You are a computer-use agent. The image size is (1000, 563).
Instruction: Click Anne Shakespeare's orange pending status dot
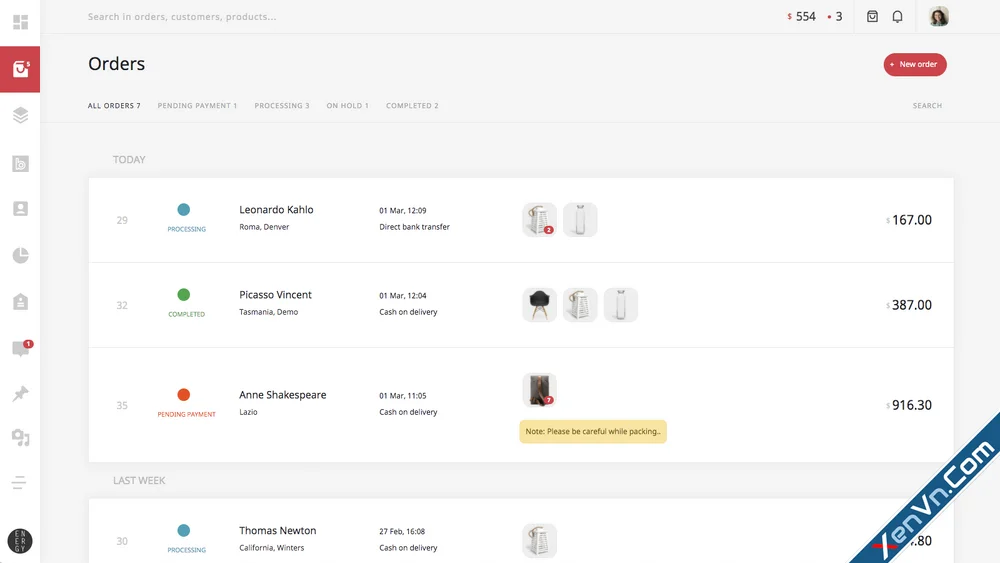[x=184, y=395]
